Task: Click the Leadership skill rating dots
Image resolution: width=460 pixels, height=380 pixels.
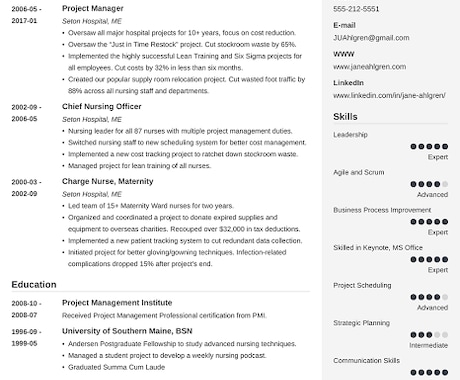Action: point(429,146)
